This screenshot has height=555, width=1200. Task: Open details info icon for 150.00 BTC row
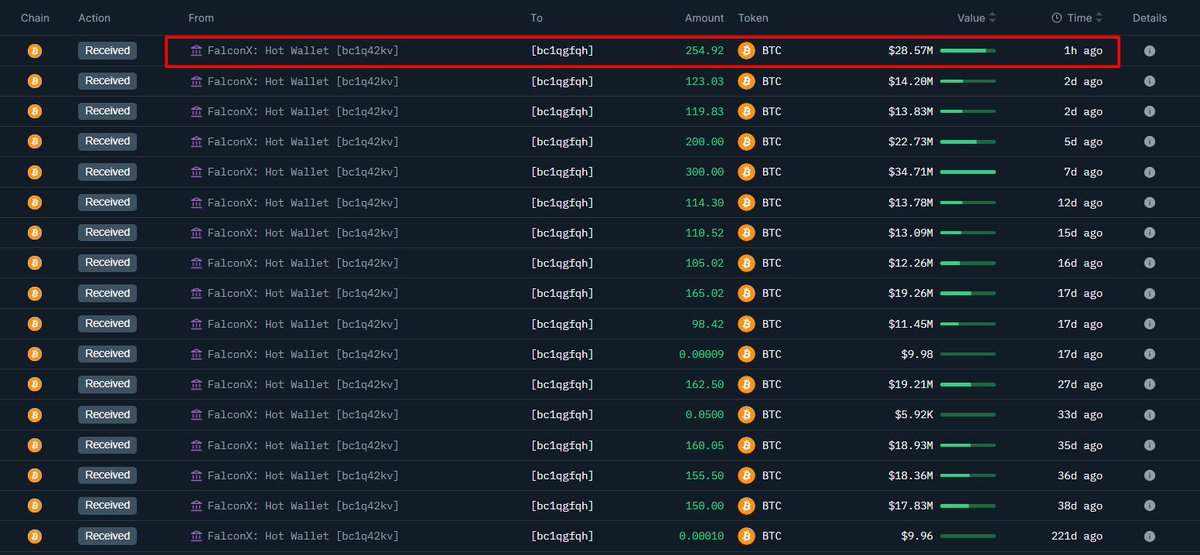coord(1149,506)
